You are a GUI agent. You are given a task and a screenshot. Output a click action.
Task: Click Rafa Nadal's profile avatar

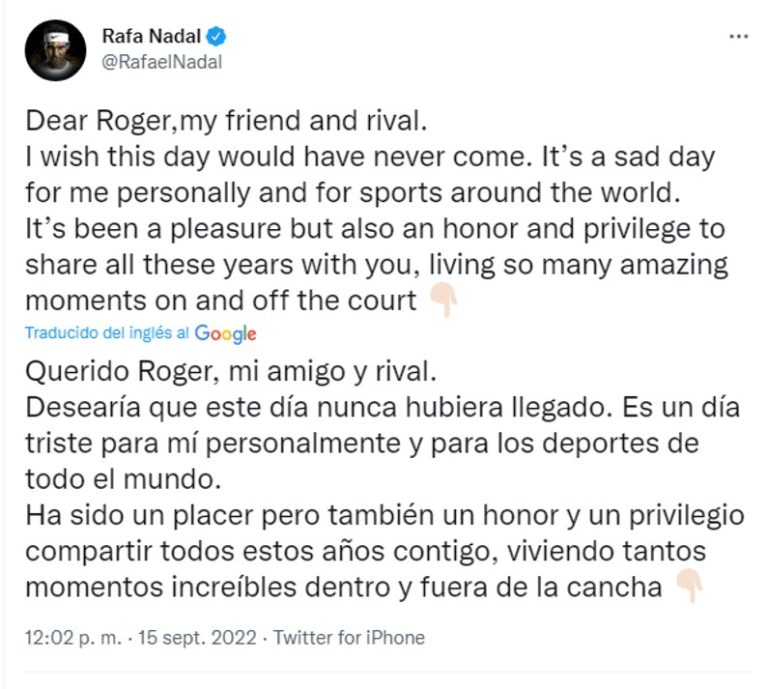[x=55, y=51]
